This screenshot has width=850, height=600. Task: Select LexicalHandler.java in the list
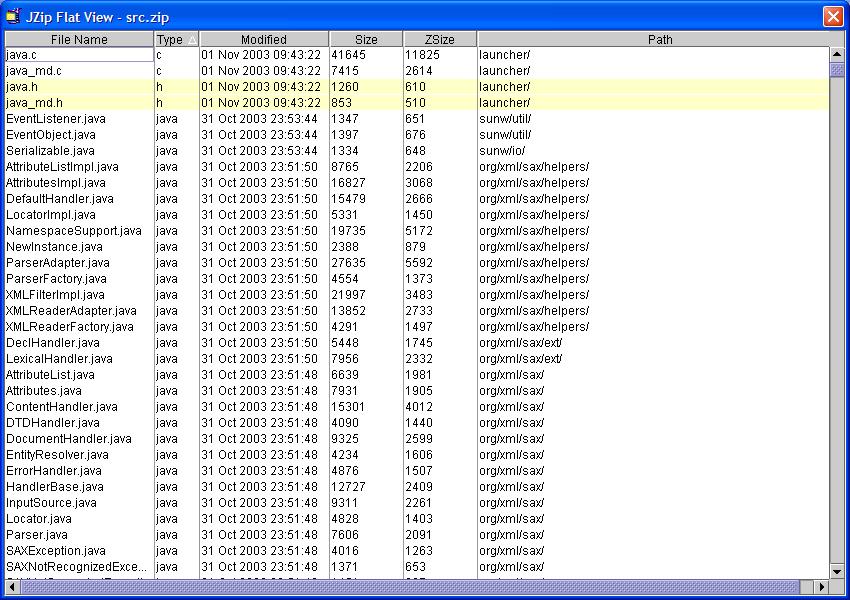[60, 358]
